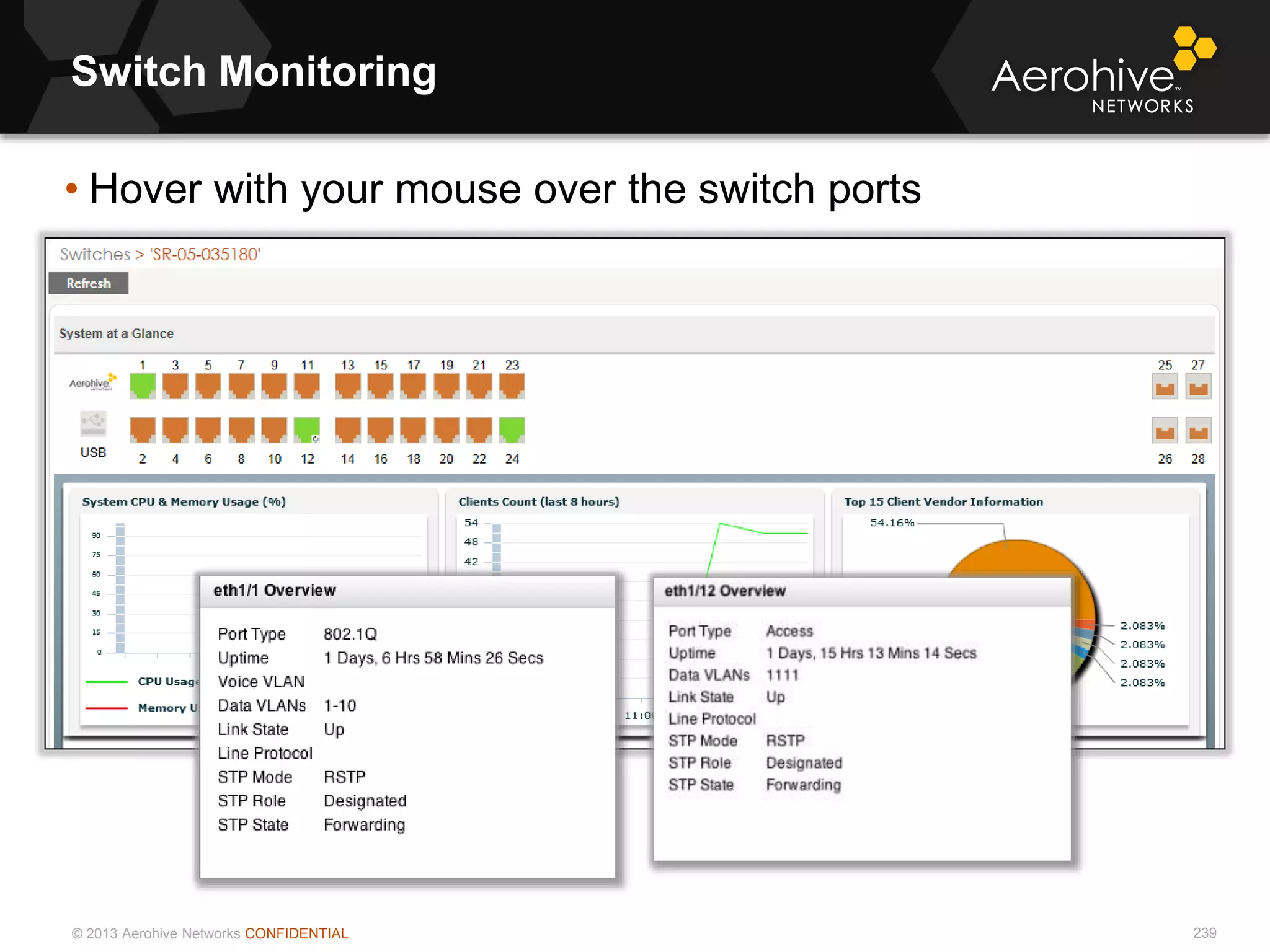1270x952 pixels.
Task: Click the 'SR-05-035180' breadcrumb text
Action: [205, 254]
